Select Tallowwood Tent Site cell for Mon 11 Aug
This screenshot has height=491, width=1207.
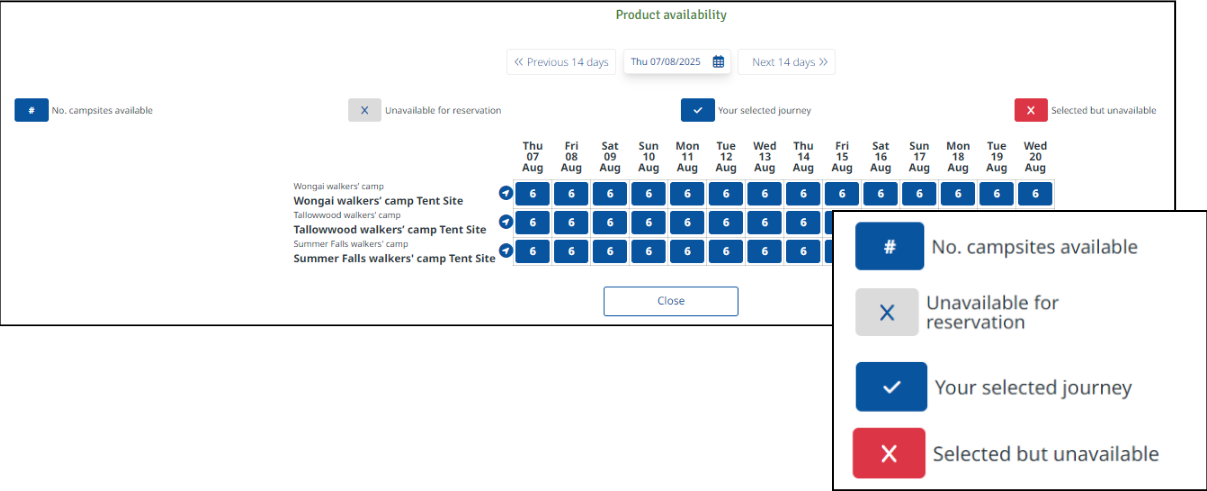[687, 222]
